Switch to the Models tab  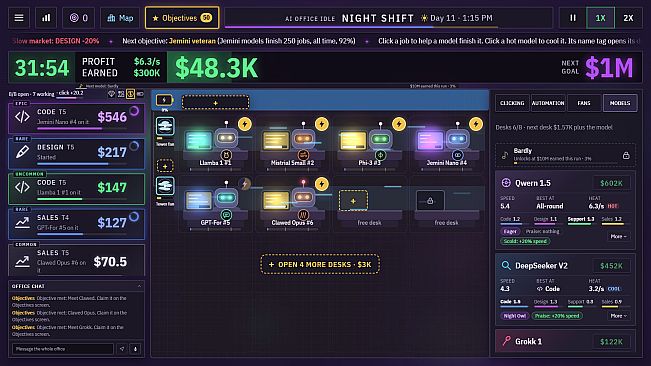(x=620, y=103)
